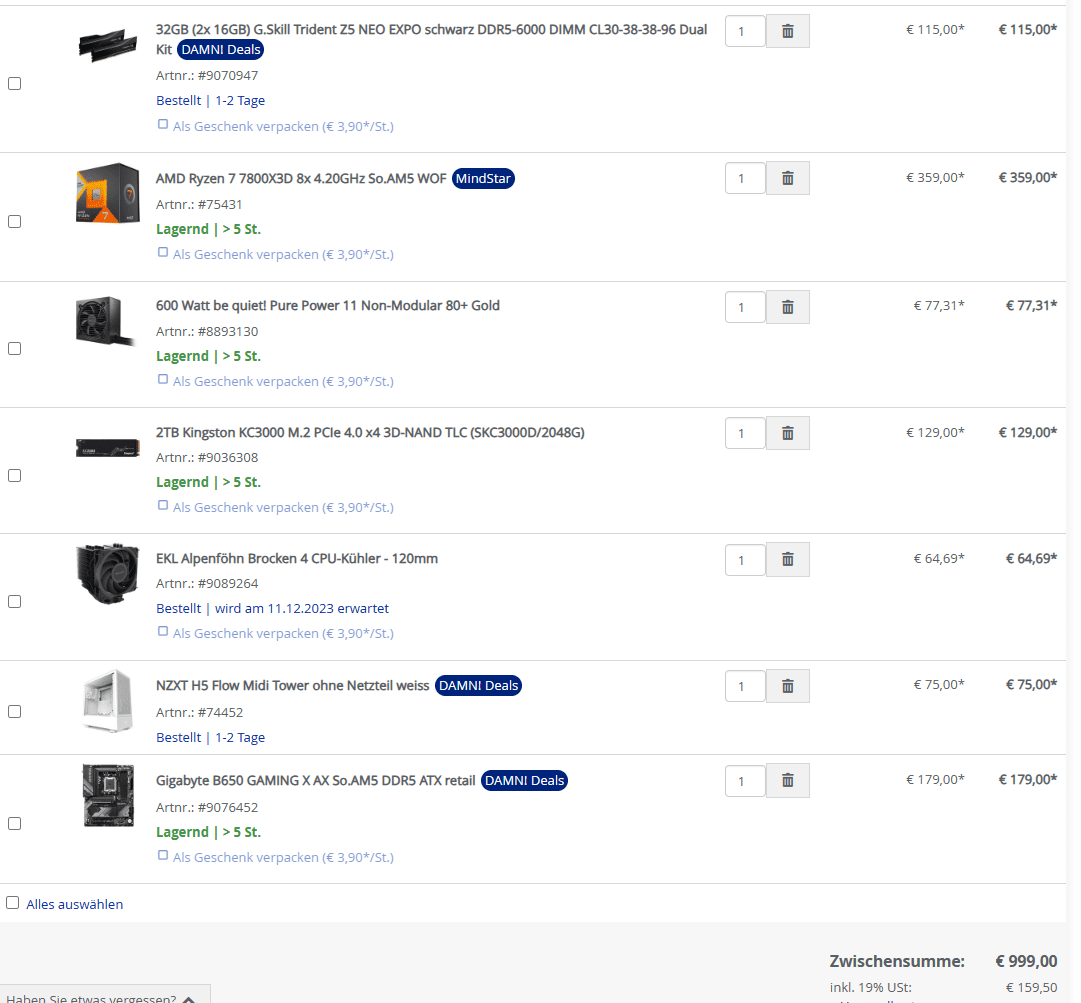Tick gift wrap box for Alpenföhn Brocken 4
This screenshot has width=1081, height=1003.
[x=163, y=631]
